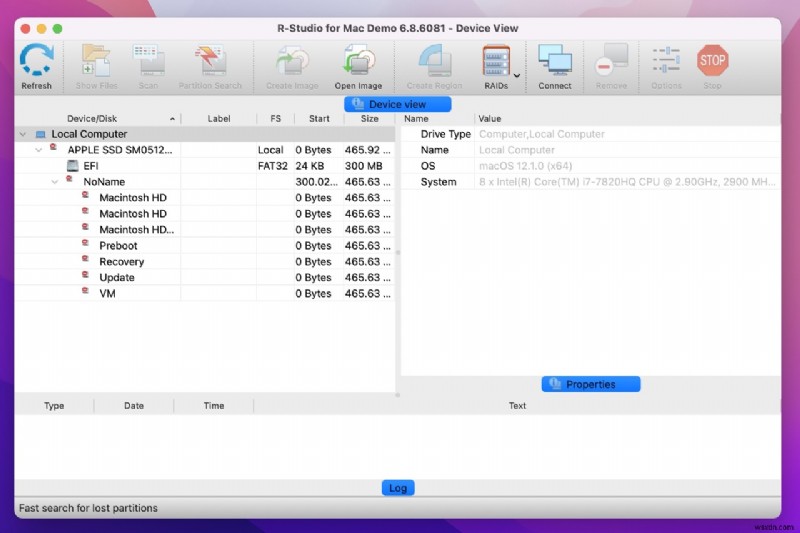The image size is (800, 533).
Task: Click the Connect toolbar icon
Action: point(555,61)
